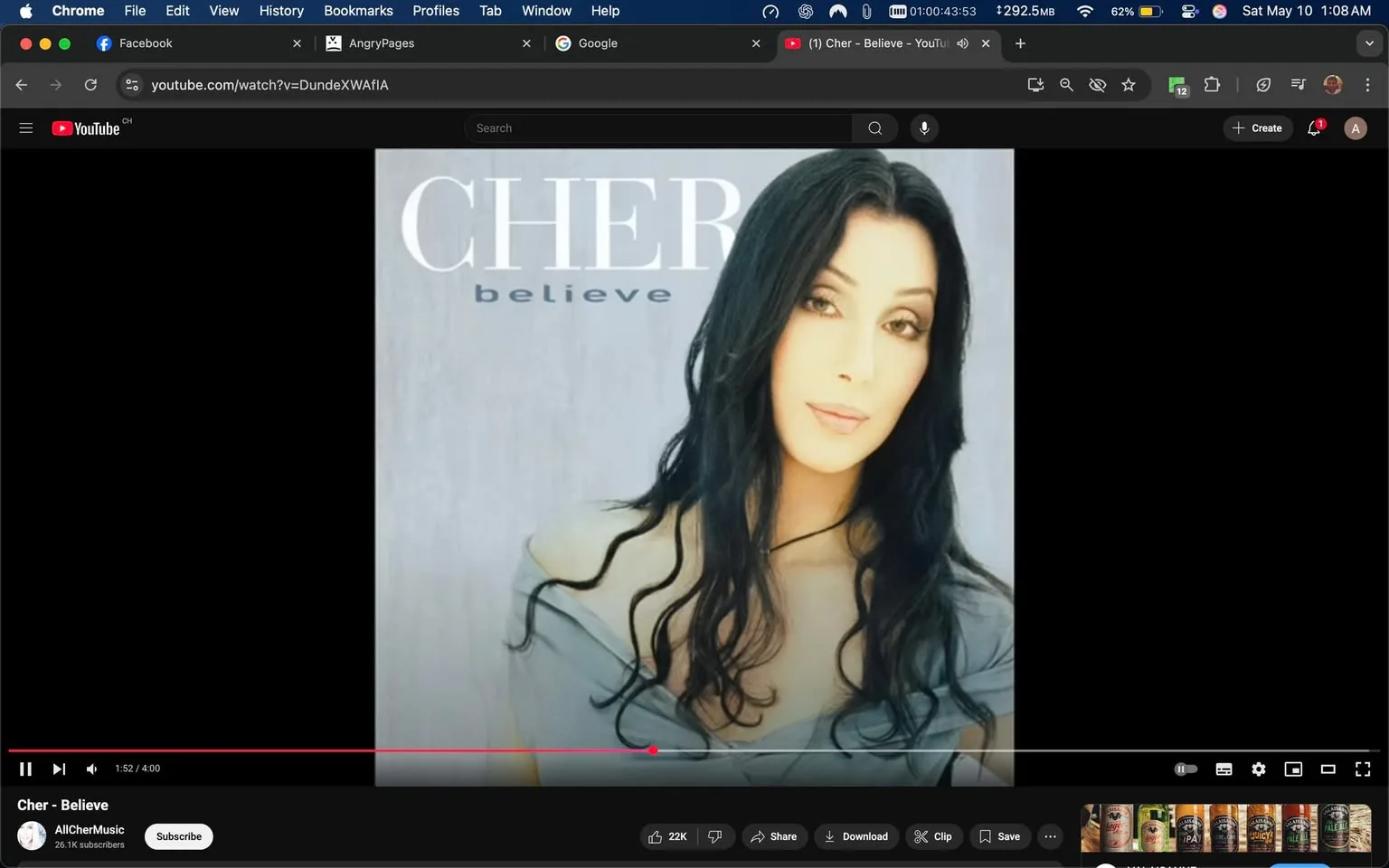Image resolution: width=1389 pixels, height=868 pixels.
Task: Subscribe to AllCherMusic
Action: point(178,836)
